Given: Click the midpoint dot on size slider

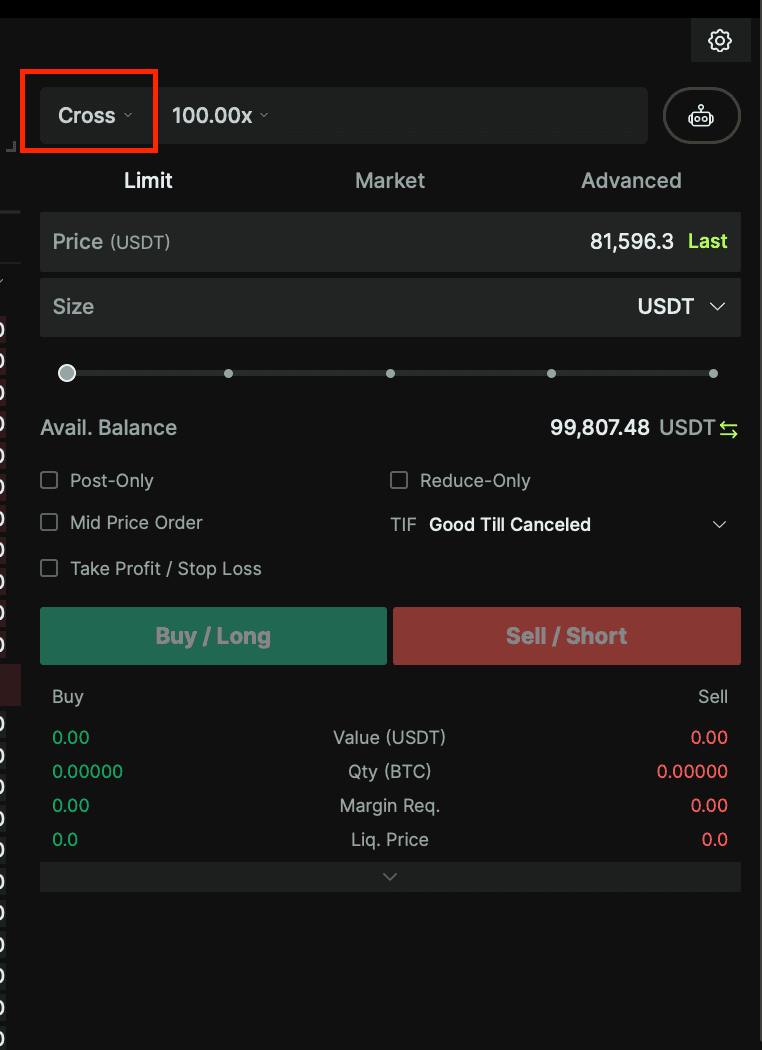Looking at the screenshot, I should pos(390,374).
